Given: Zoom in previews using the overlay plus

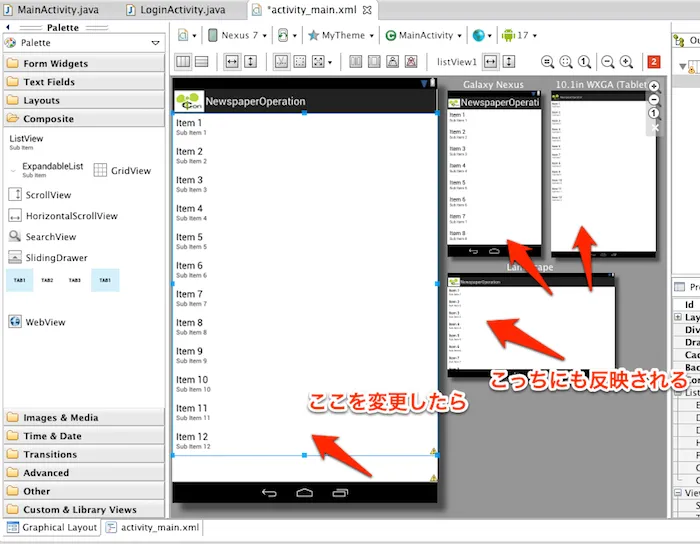Looking at the screenshot, I should pyautogui.click(x=654, y=86).
